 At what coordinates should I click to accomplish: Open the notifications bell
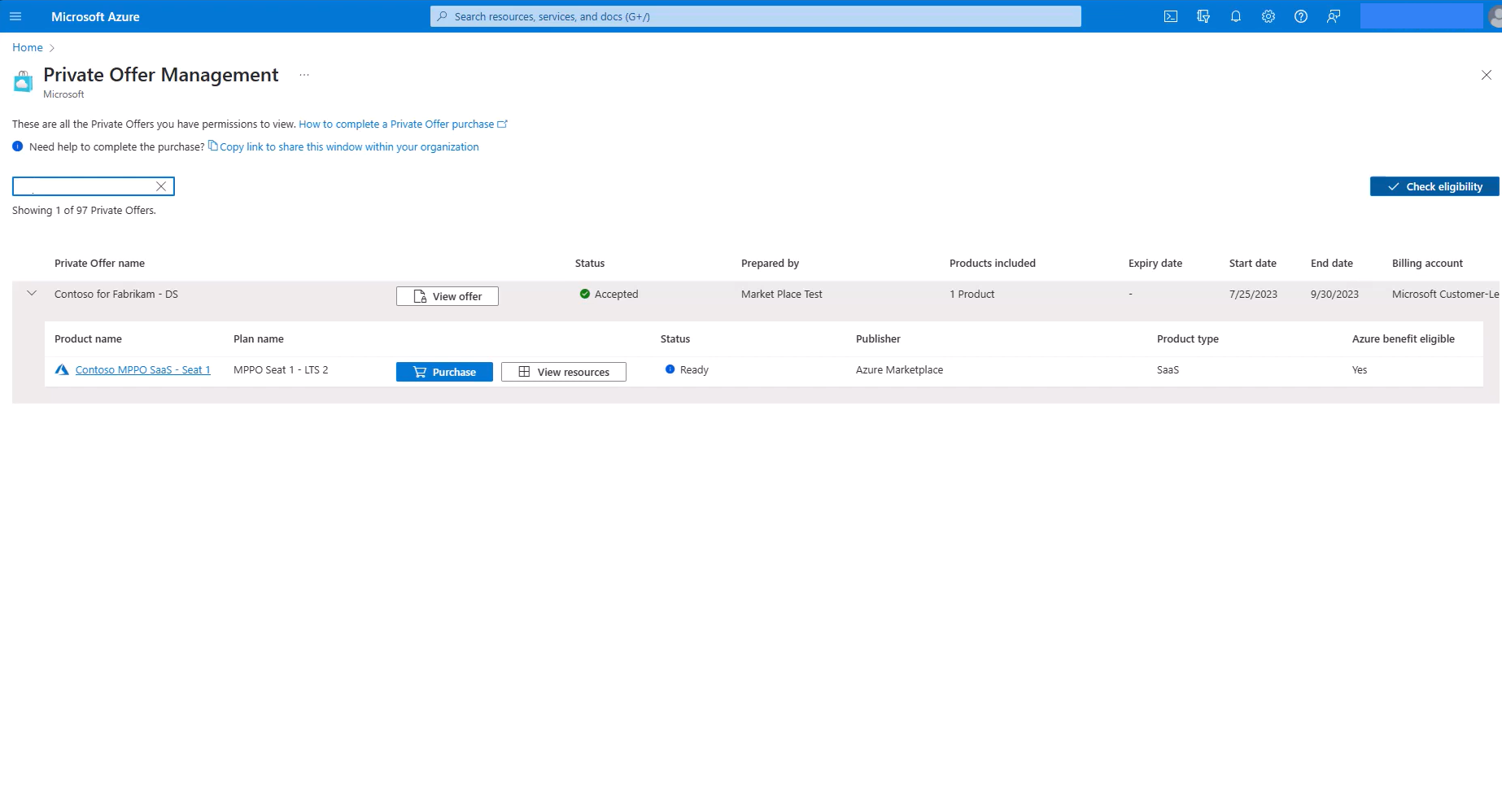[x=1236, y=16]
